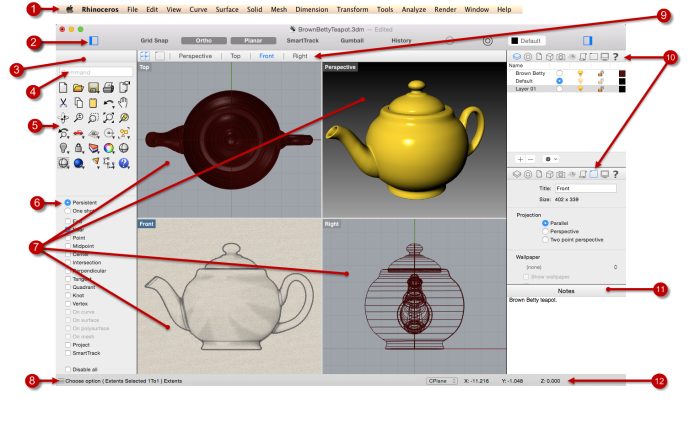This screenshot has width=700, height=428.
Task: Switch to the Right viewport tab
Action: click(300, 56)
